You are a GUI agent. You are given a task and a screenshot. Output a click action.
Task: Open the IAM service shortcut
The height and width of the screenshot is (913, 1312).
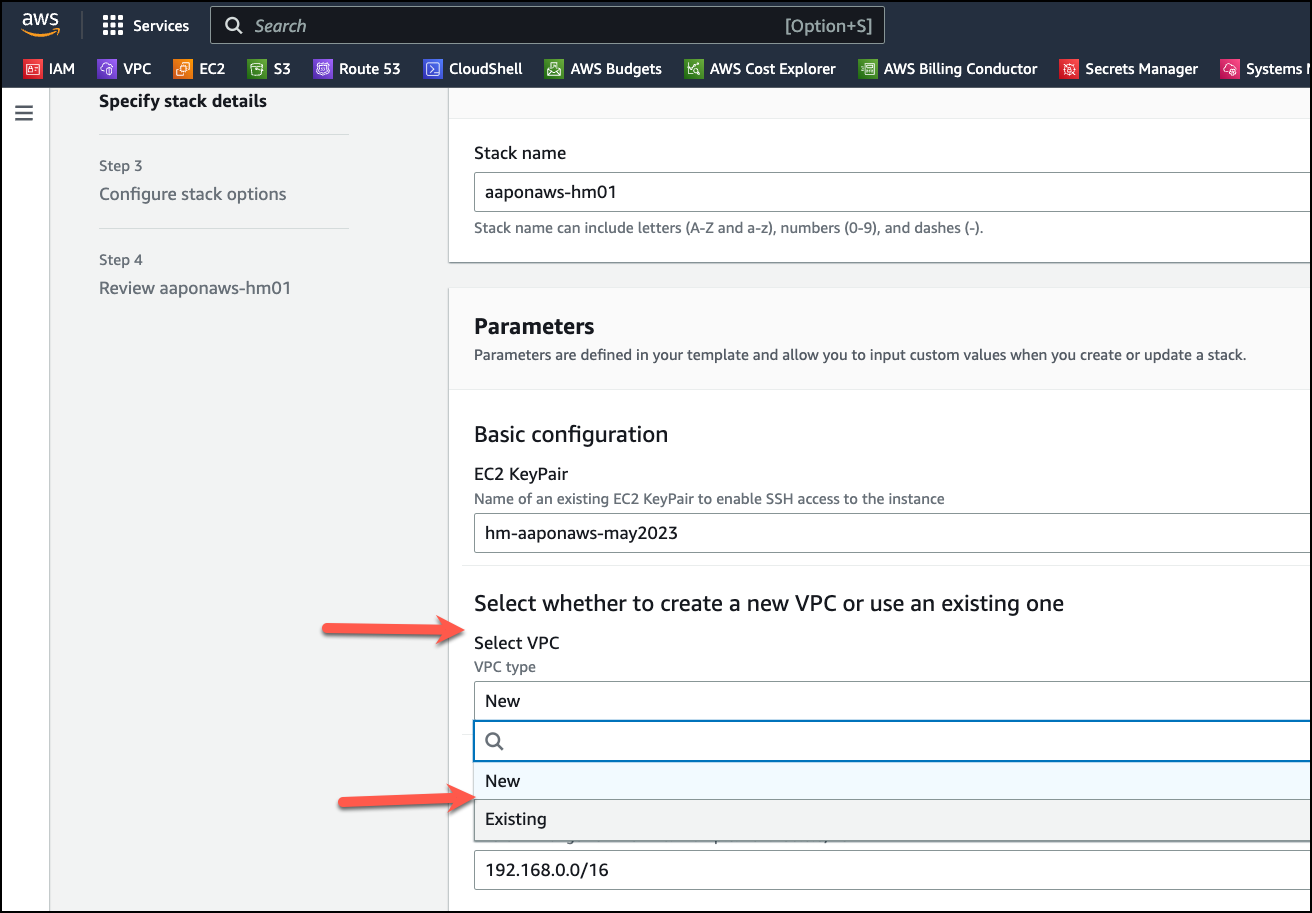49,69
